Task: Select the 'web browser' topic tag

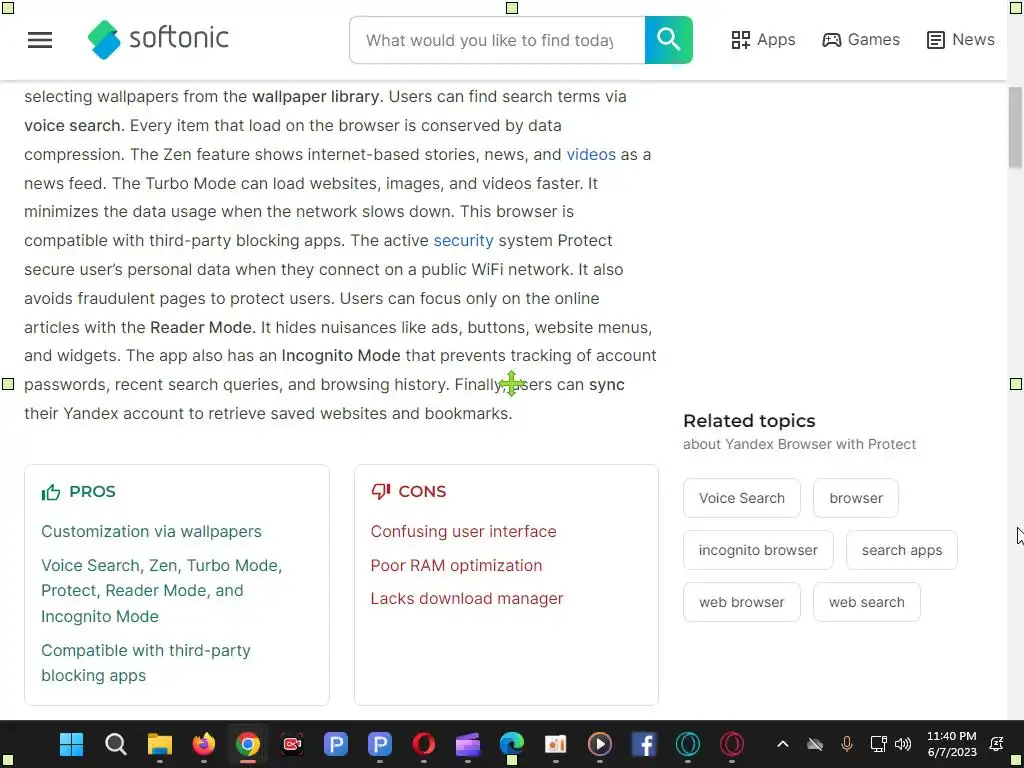Action: [742, 602]
